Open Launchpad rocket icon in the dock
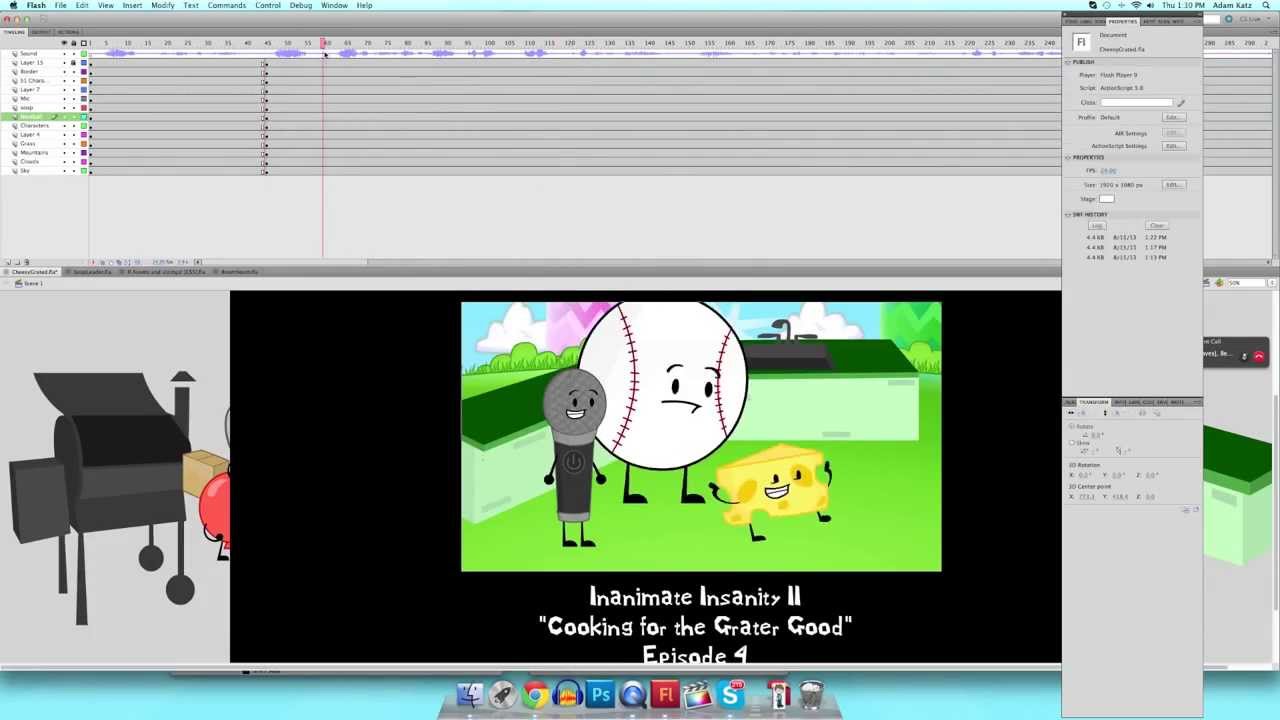 click(502, 694)
